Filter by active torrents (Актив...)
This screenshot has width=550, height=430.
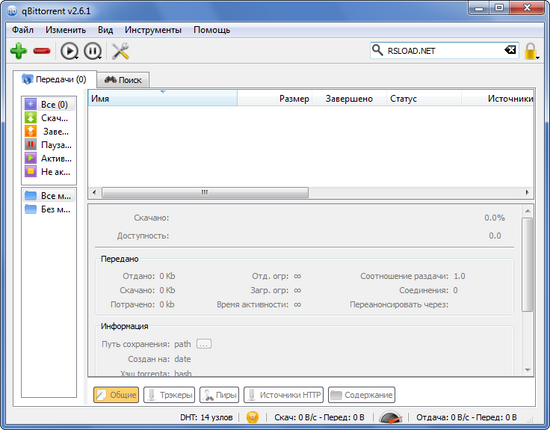click(x=49, y=159)
